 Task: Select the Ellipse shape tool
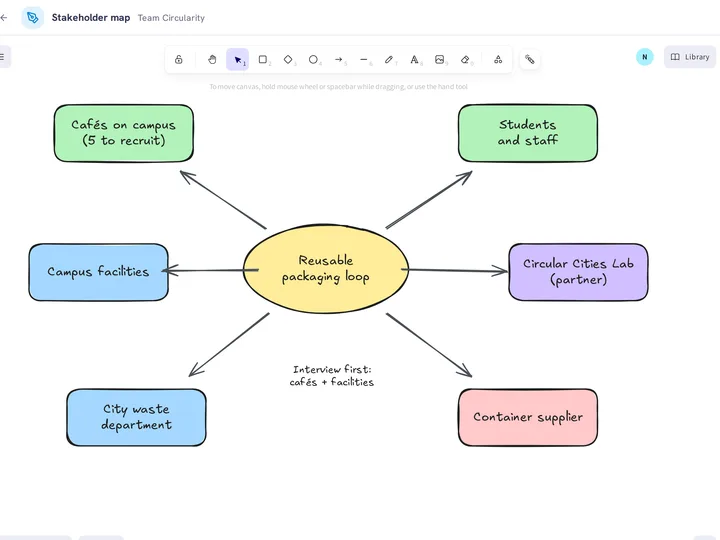tap(313, 59)
